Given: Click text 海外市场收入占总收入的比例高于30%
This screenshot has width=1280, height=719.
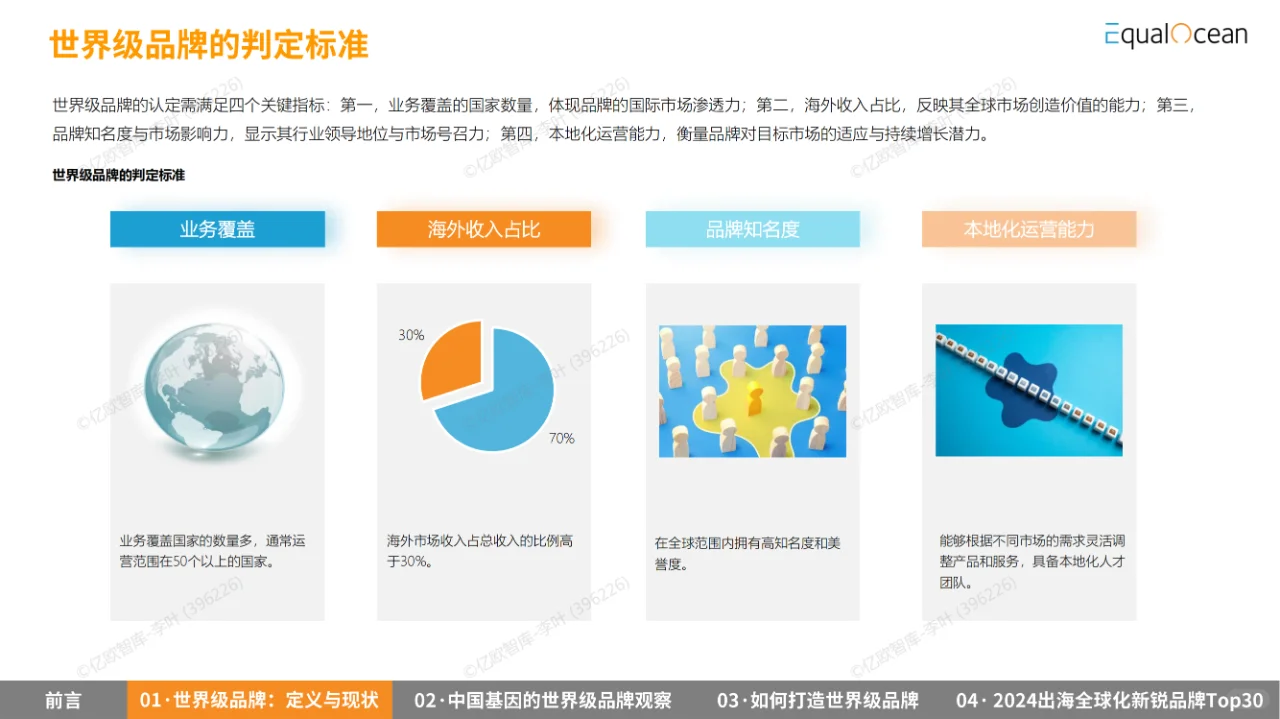Looking at the screenshot, I should pyautogui.click(x=480, y=551).
